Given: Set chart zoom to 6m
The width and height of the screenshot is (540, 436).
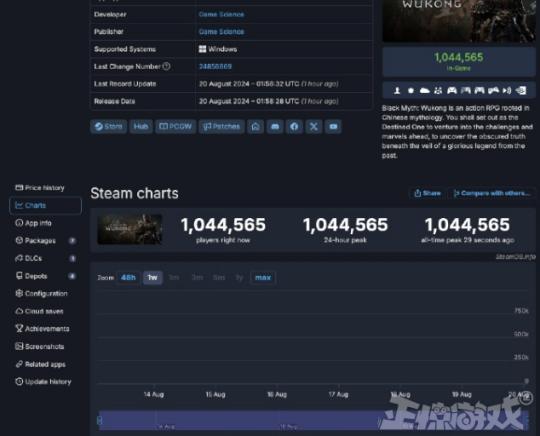Looking at the screenshot, I should tap(219, 277).
